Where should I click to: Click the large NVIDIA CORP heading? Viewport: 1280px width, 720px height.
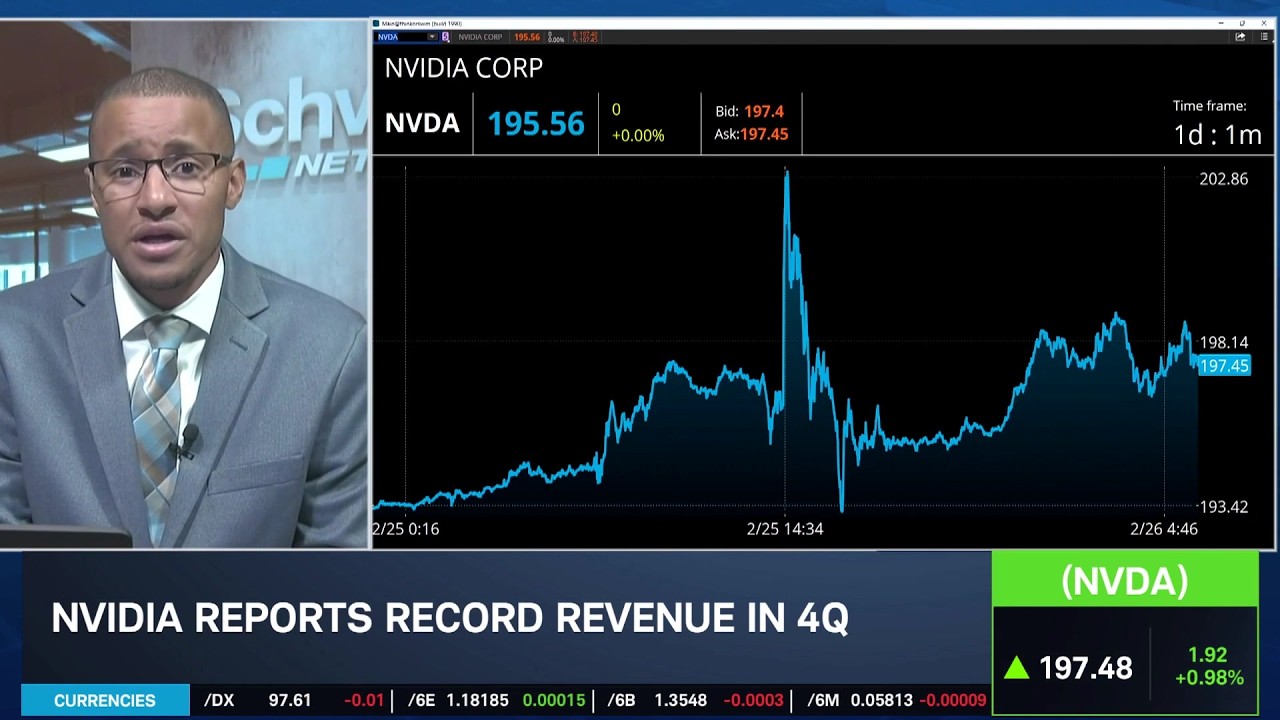[464, 68]
